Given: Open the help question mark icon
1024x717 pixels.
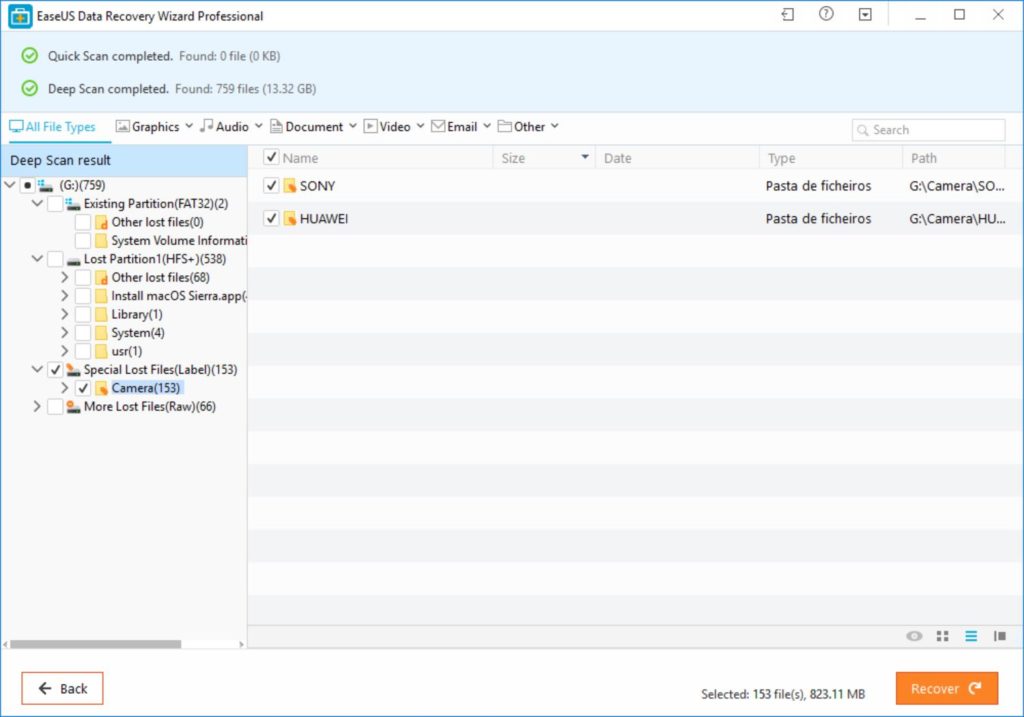Looking at the screenshot, I should [x=826, y=14].
